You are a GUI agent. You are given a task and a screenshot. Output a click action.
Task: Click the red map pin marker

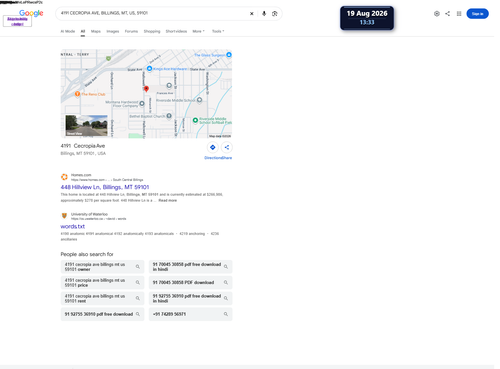click(x=146, y=89)
